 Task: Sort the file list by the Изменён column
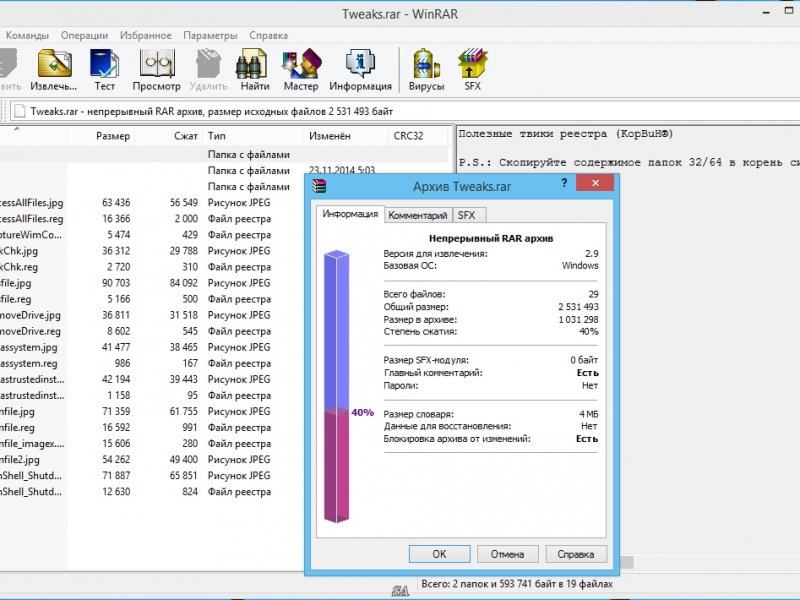tap(346, 136)
